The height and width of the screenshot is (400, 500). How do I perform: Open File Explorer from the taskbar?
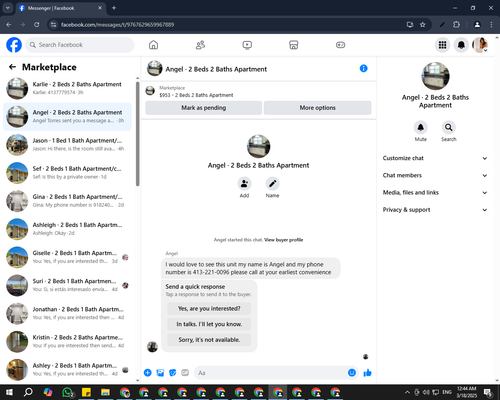[x=105, y=392]
